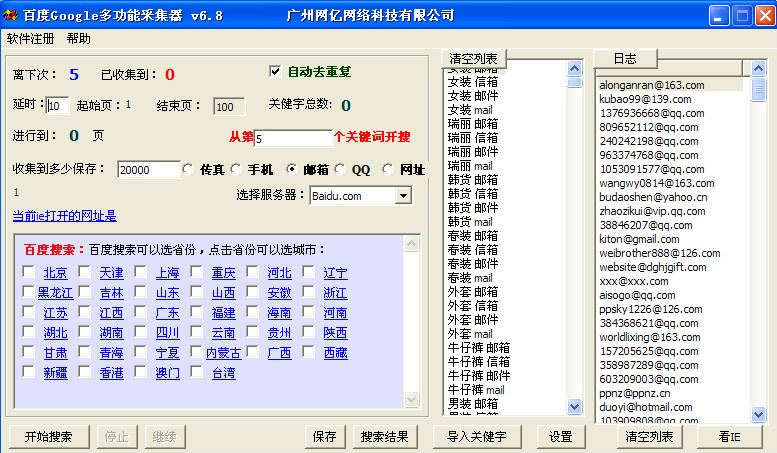Click keyword list scroll down arrow
The height and width of the screenshot is (453, 777).
coord(574,406)
